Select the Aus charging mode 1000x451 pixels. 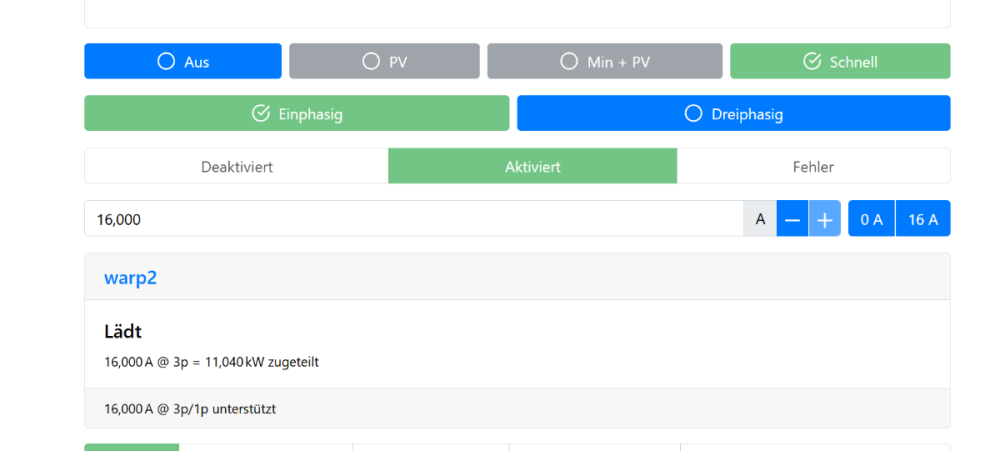182,61
